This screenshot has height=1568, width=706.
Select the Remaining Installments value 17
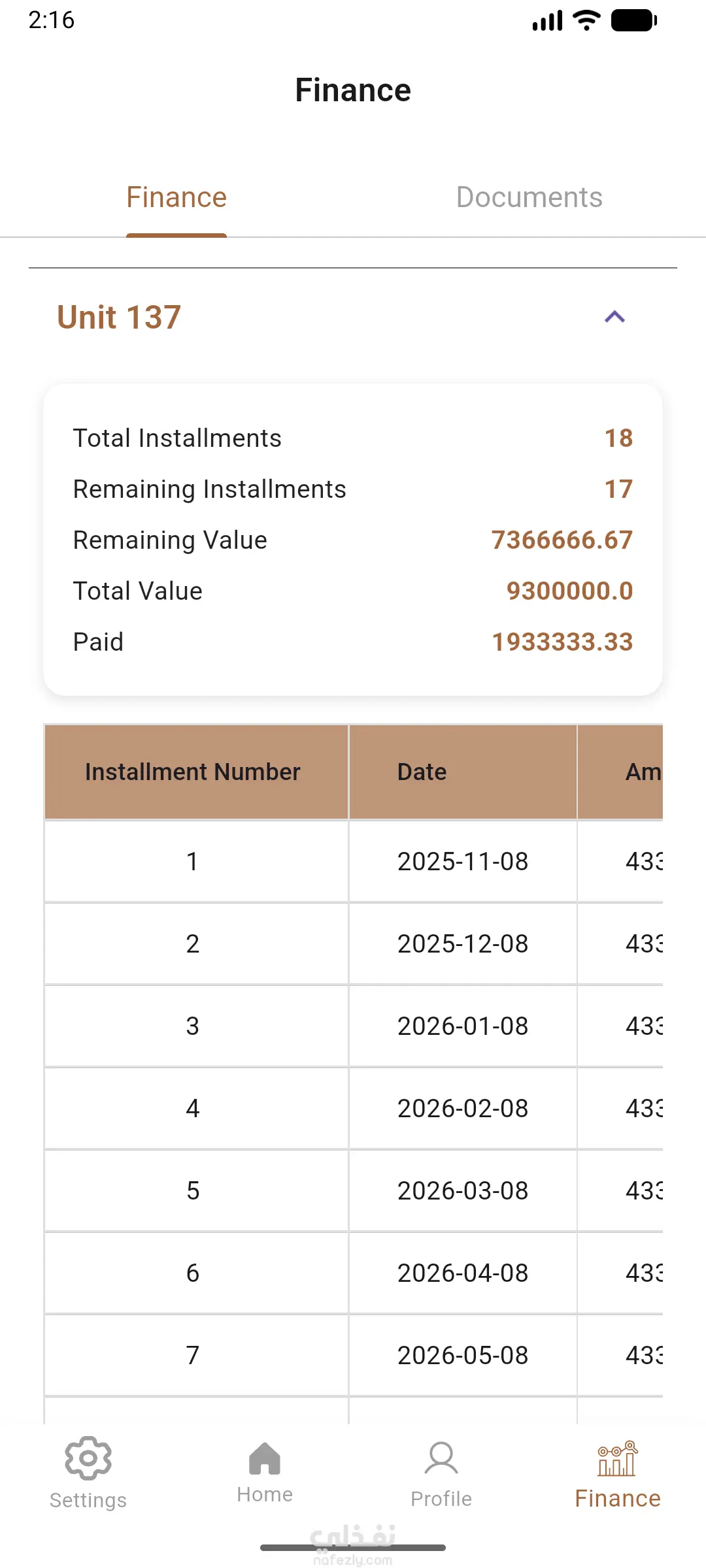click(618, 489)
